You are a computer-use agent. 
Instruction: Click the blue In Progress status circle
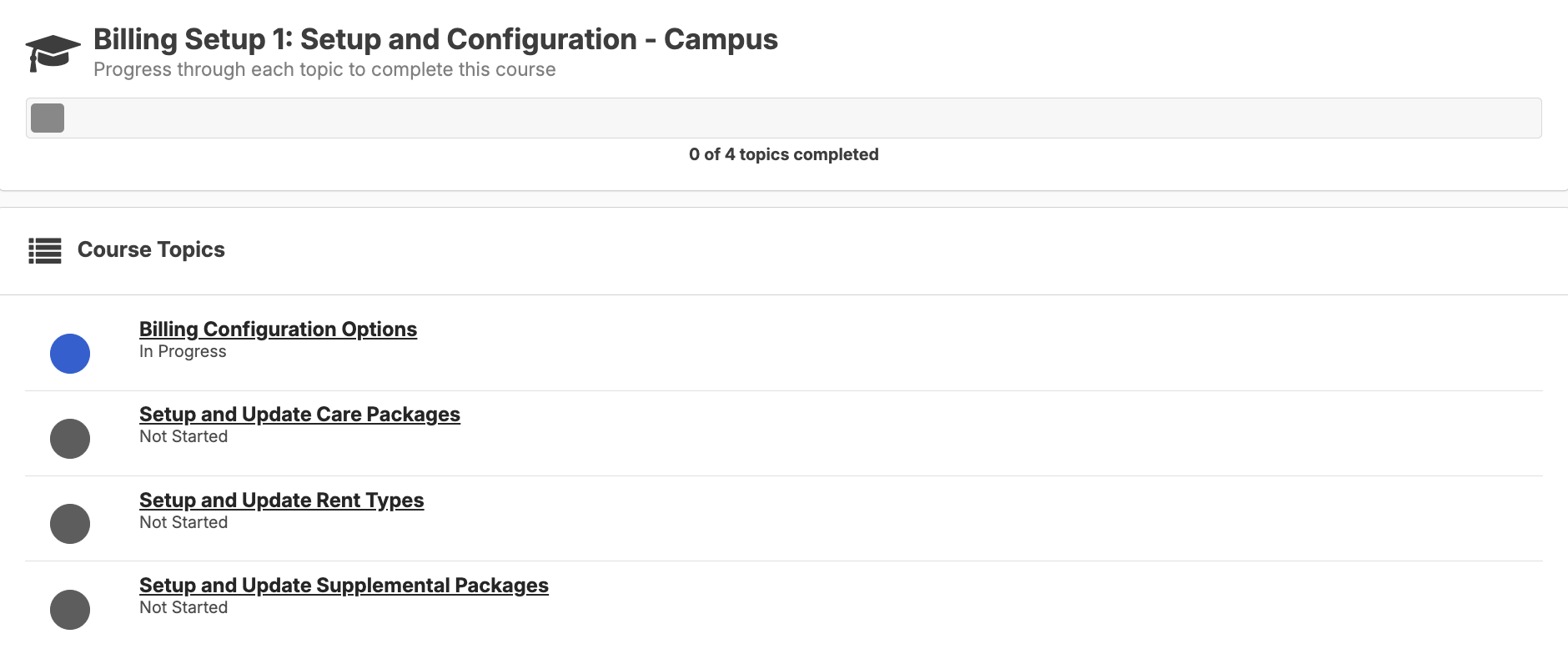point(70,354)
